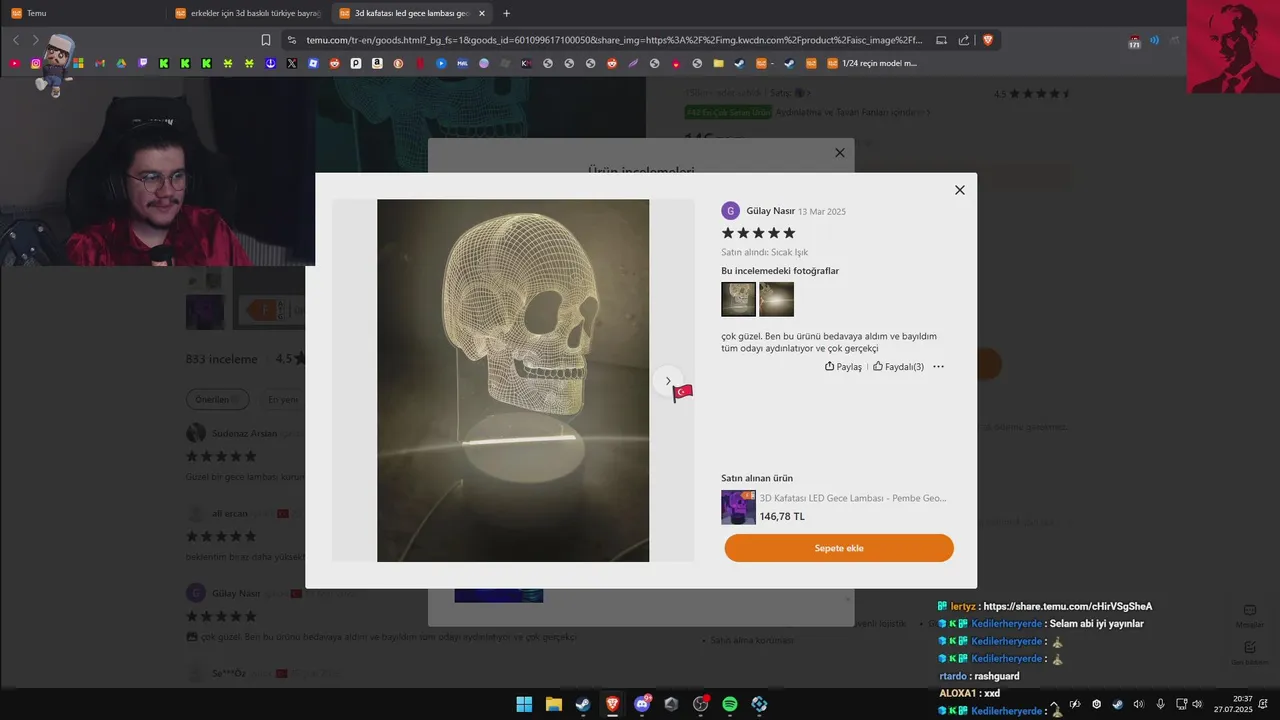The height and width of the screenshot is (720, 1280).
Task: Open a new browser tab
Action: (x=506, y=13)
